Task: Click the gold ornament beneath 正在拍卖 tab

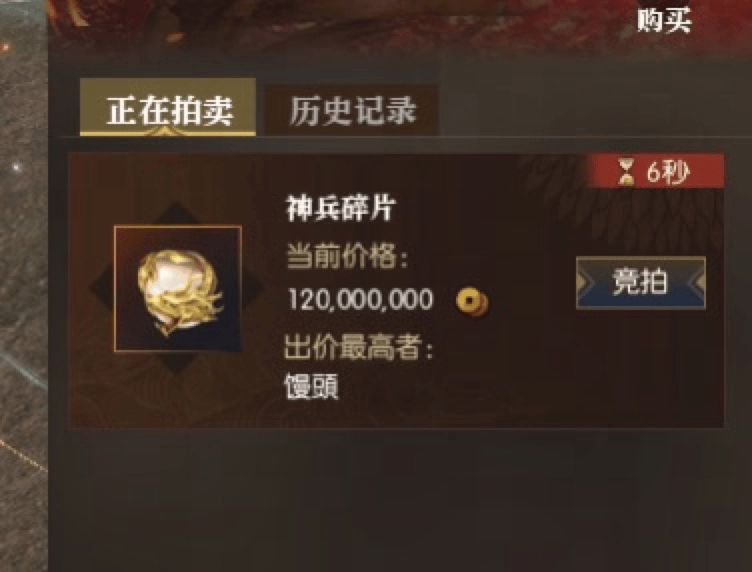Action: pos(164,130)
